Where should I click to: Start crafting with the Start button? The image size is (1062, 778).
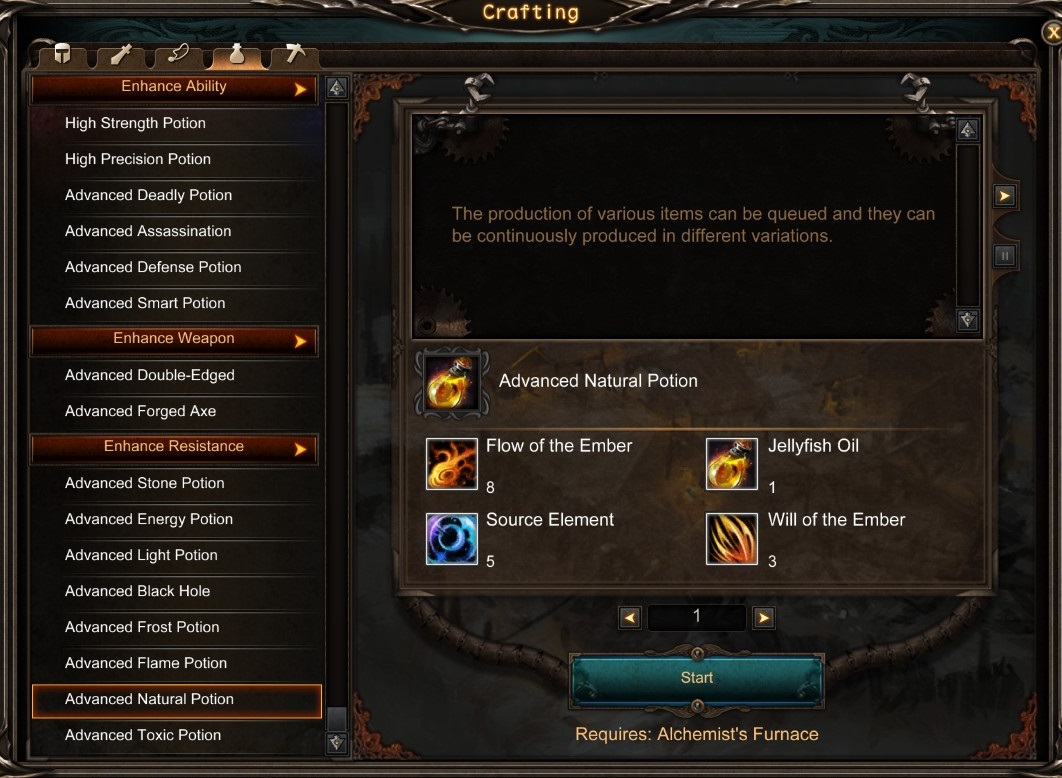click(x=697, y=679)
